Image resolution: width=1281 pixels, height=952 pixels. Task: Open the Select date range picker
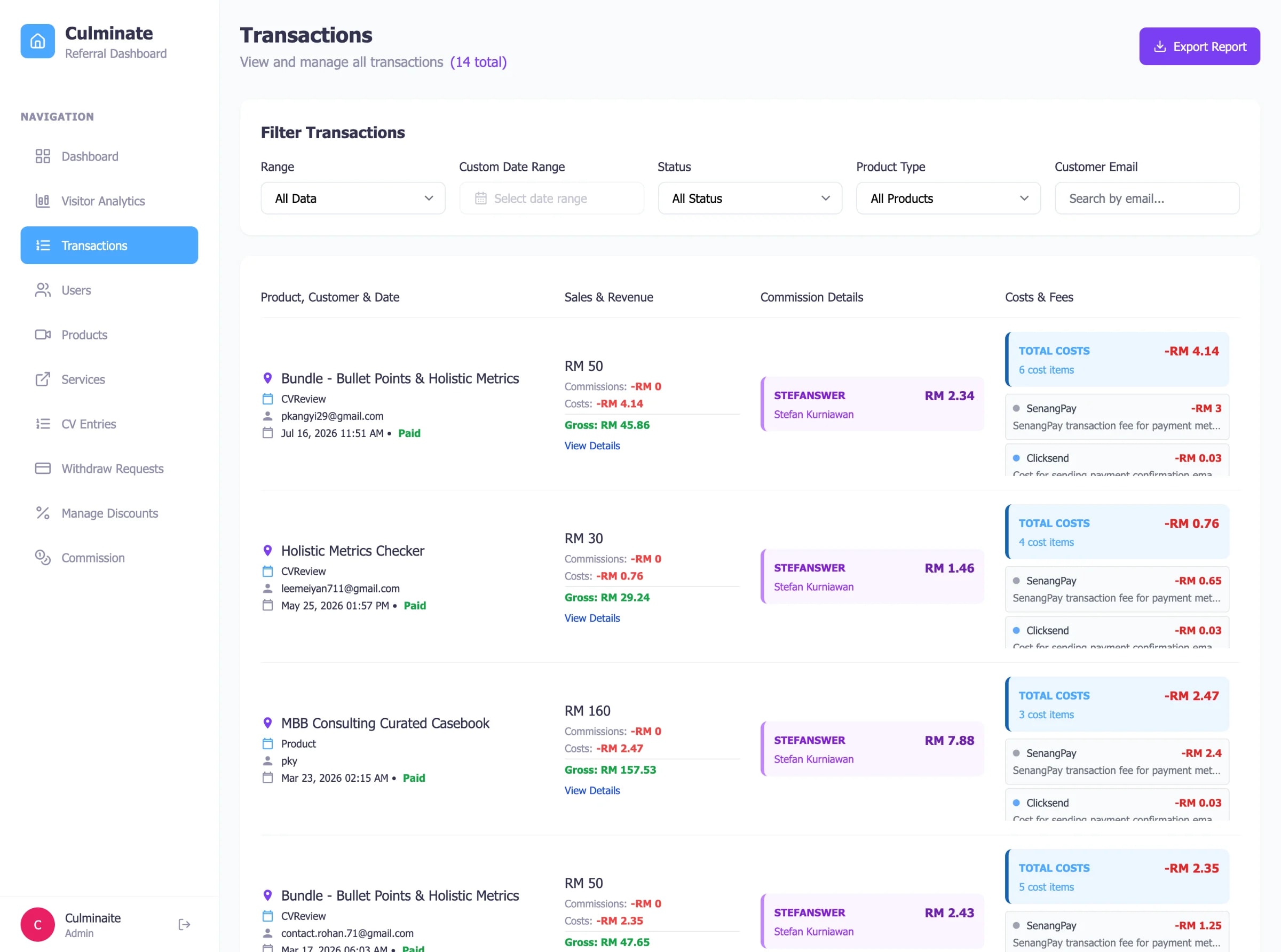coord(551,198)
